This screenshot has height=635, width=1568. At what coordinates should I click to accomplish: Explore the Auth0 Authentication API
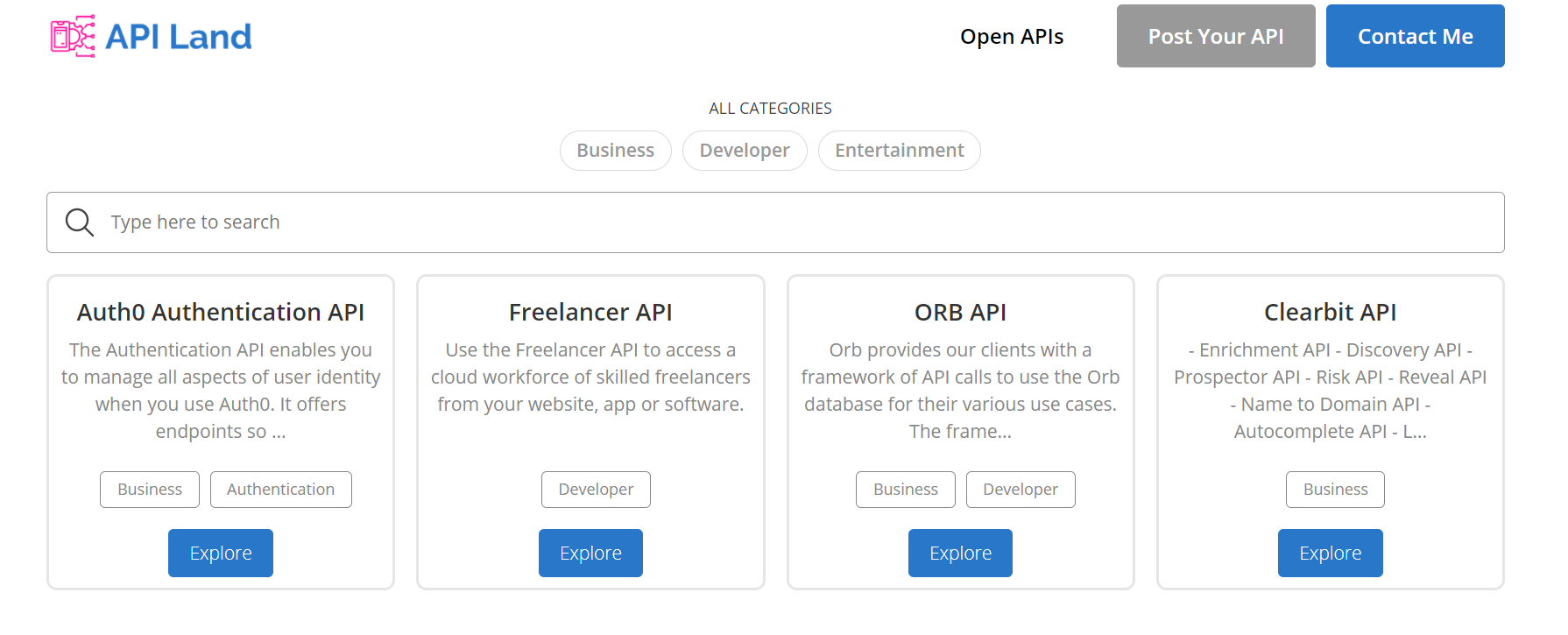(x=221, y=553)
